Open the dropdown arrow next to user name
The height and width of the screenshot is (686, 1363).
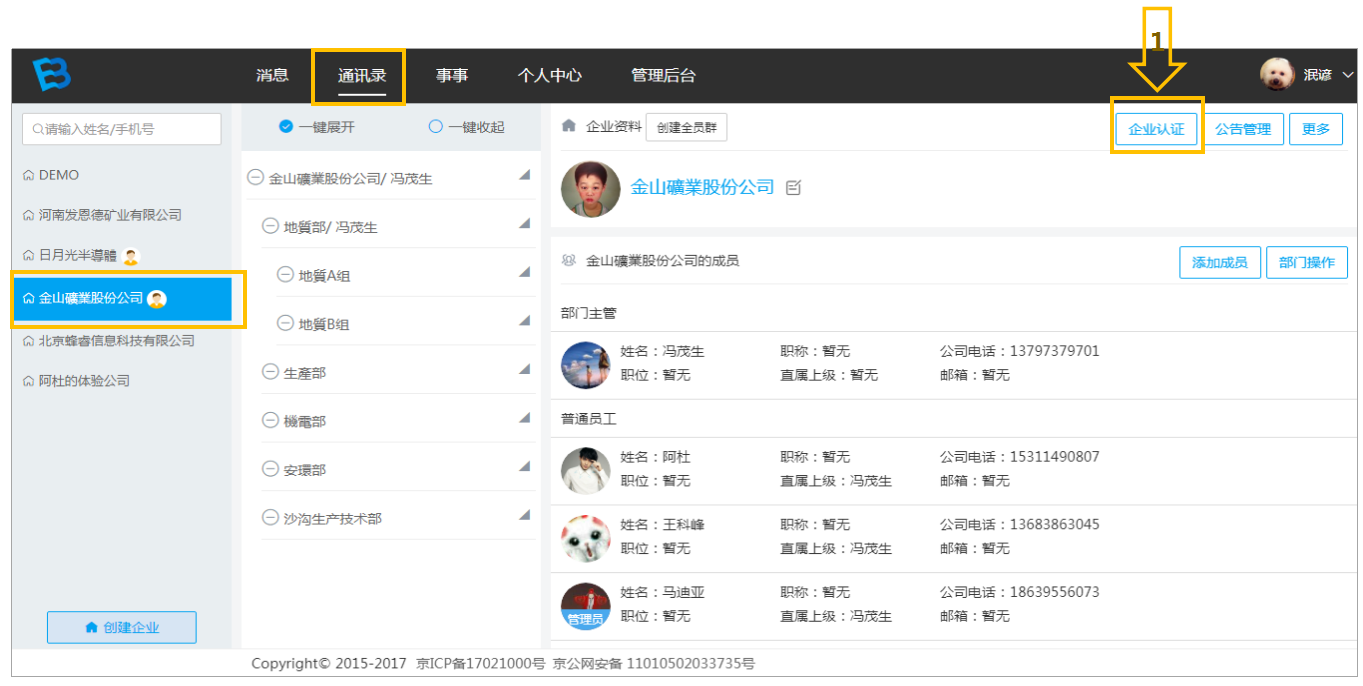point(1347,75)
